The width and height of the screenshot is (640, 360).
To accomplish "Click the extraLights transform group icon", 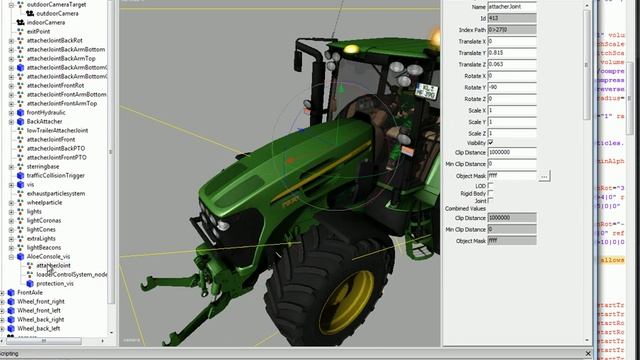I will pos(20,238).
